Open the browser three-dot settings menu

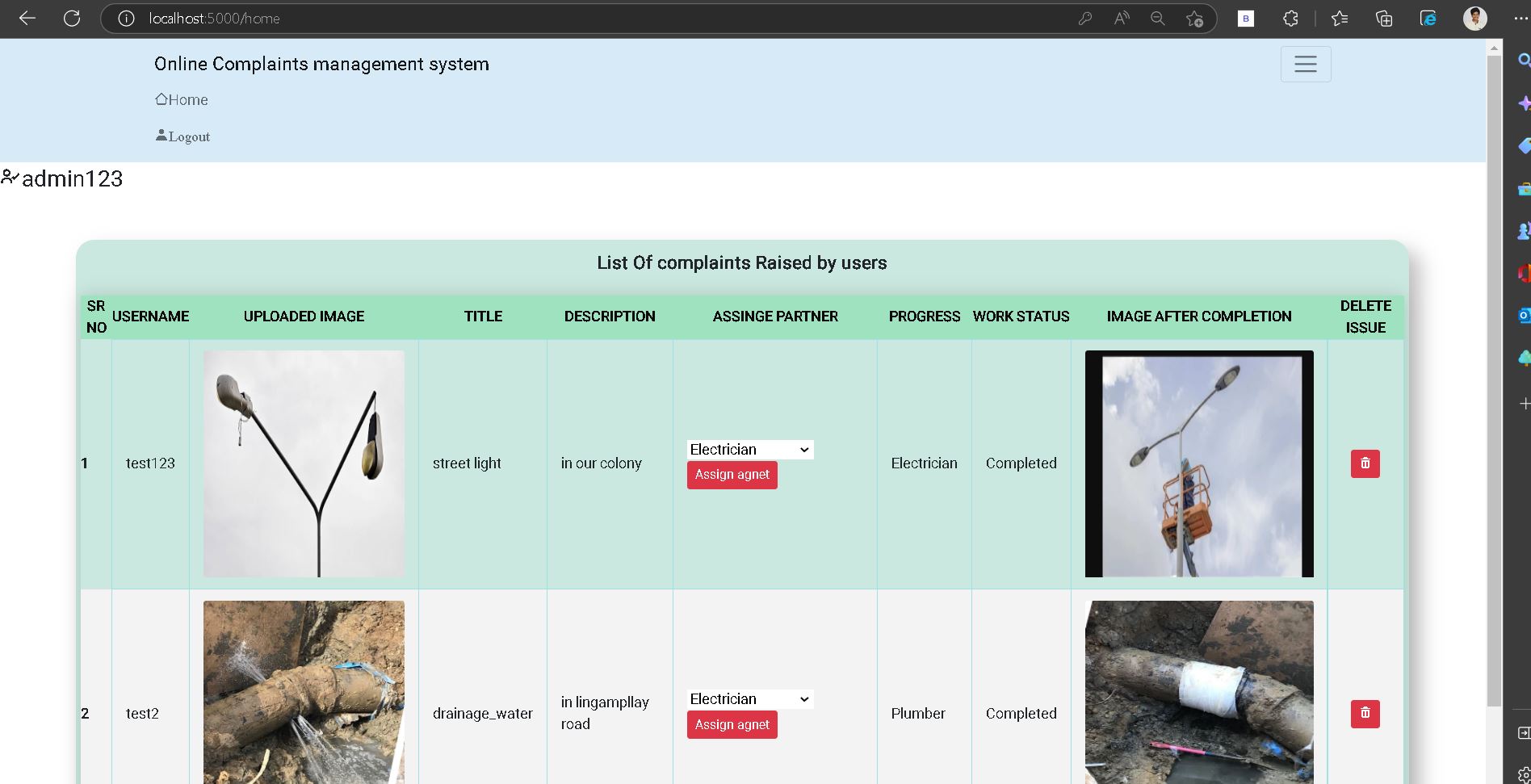pos(1521,18)
